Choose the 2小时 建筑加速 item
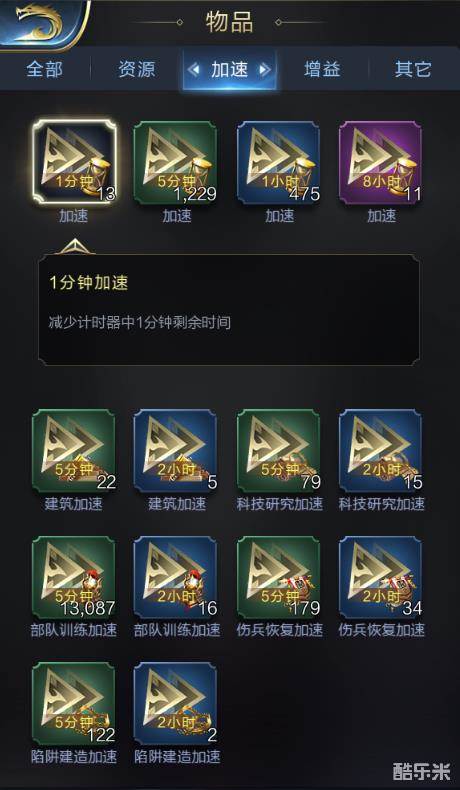Image resolution: width=460 pixels, height=790 pixels. [175, 450]
